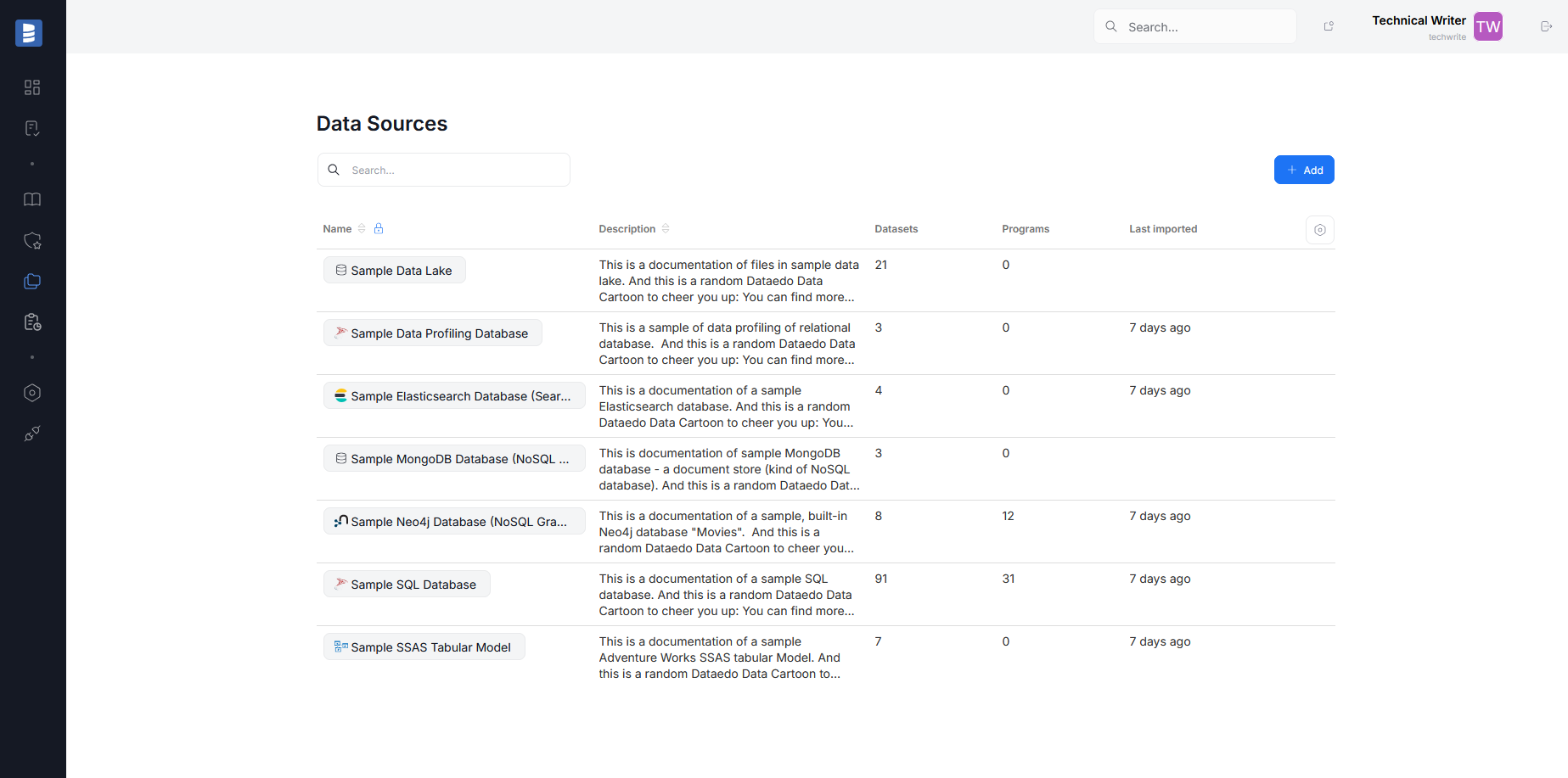Click the Data Sources search field
The image size is (1568, 778).
coord(454,170)
